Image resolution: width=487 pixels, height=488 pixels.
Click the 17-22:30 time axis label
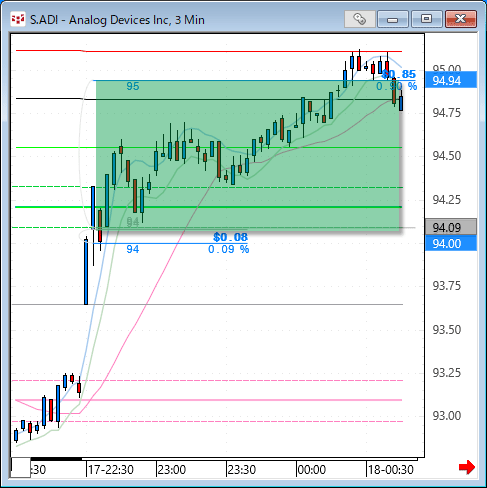pos(111,470)
